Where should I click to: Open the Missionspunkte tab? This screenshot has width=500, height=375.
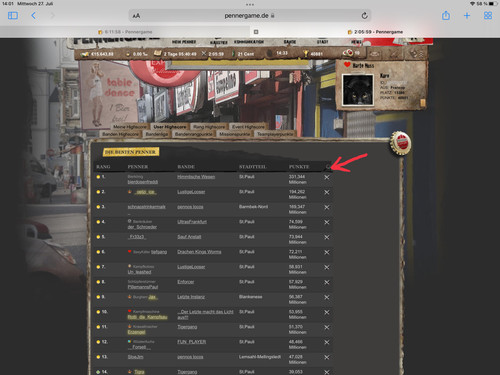(x=235, y=134)
